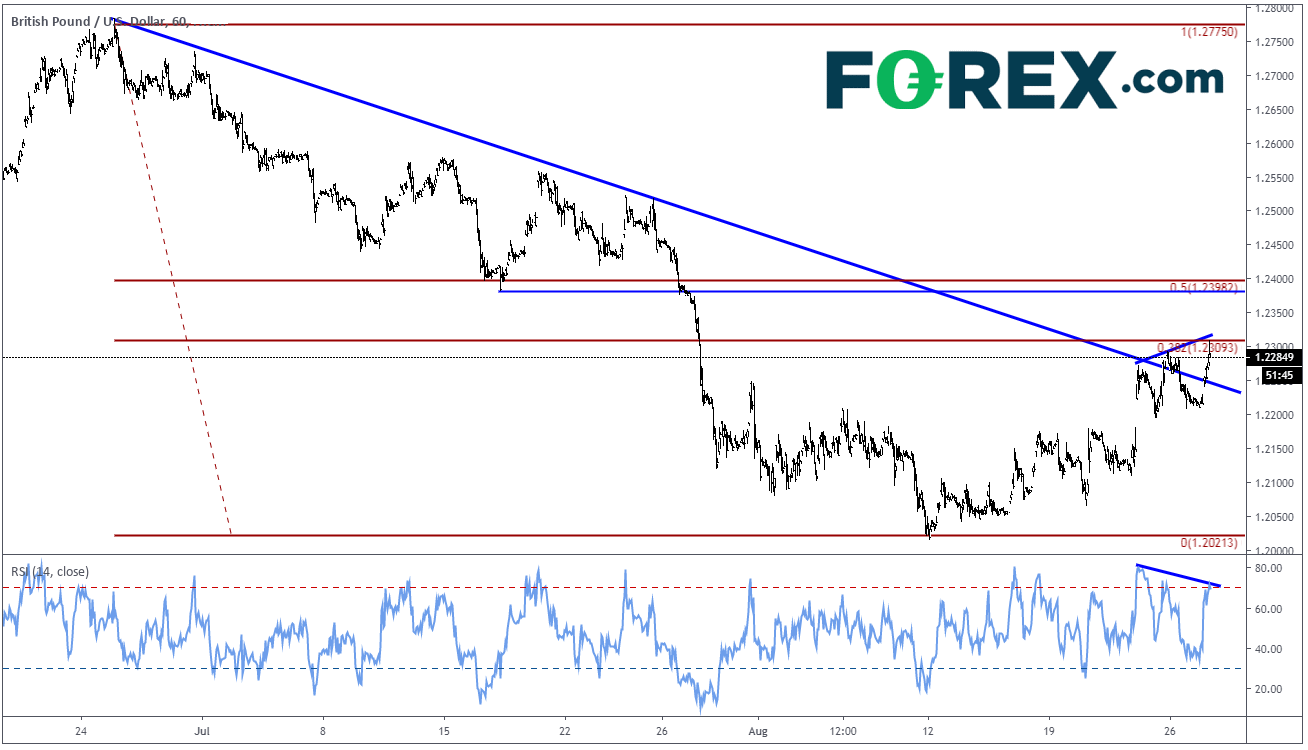Select the short rising blue trendline near current price
The width and height of the screenshot is (1308, 750).
[x=1176, y=348]
